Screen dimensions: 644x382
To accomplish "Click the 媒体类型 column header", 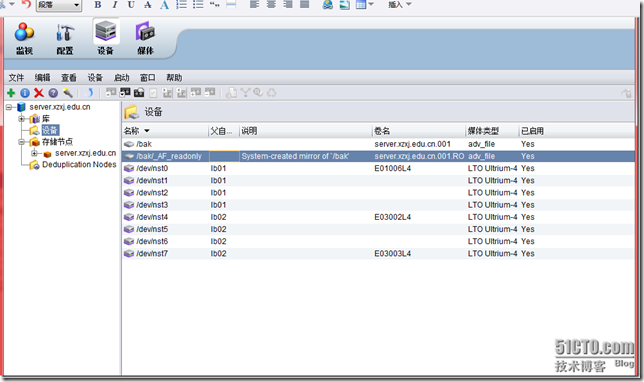I will coord(492,131).
